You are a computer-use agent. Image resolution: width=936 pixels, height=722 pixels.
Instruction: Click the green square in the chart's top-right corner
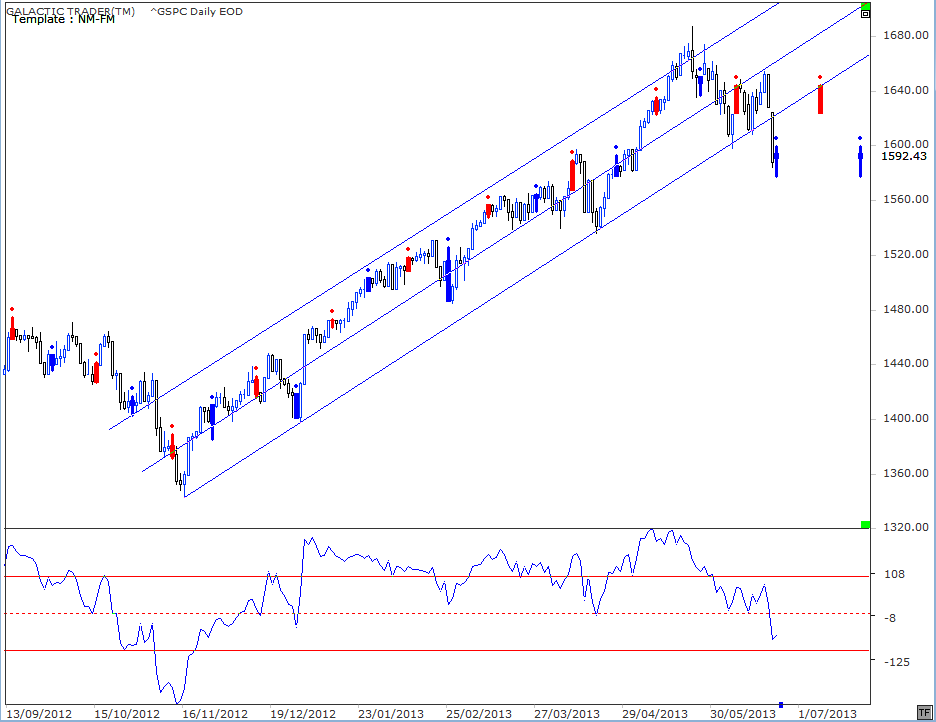(866, 6)
